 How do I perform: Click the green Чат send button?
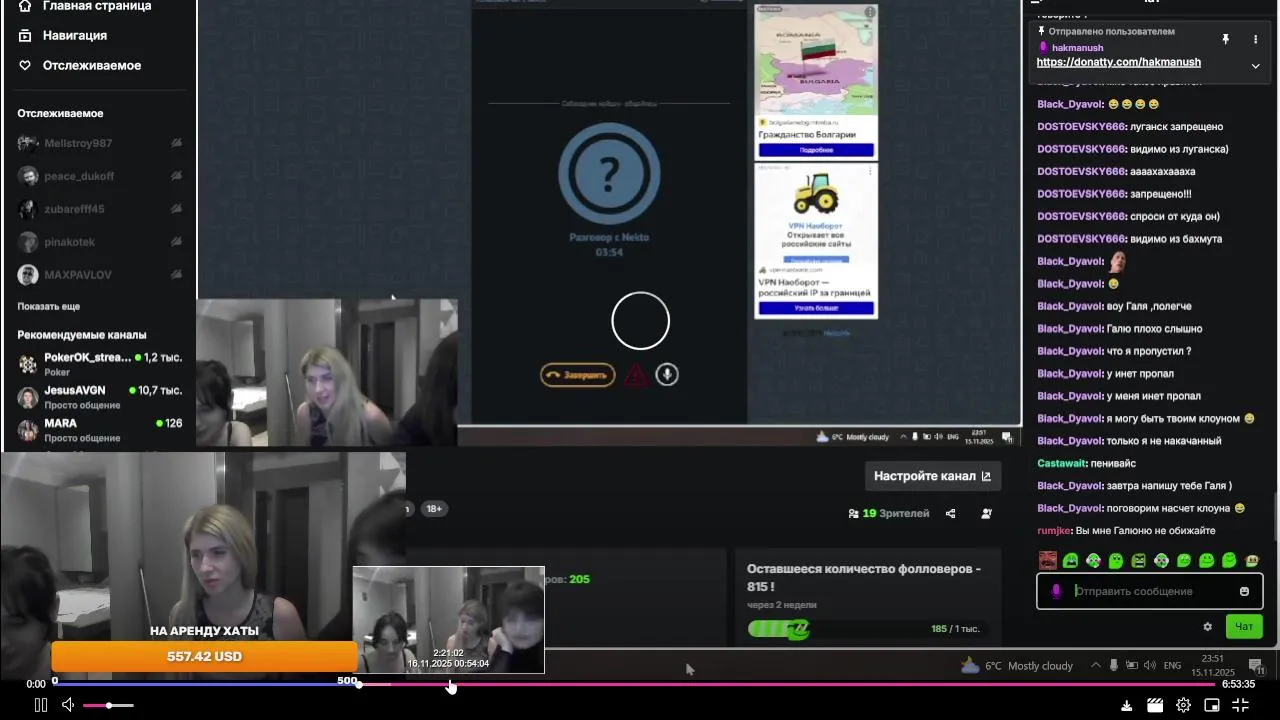point(1244,627)
